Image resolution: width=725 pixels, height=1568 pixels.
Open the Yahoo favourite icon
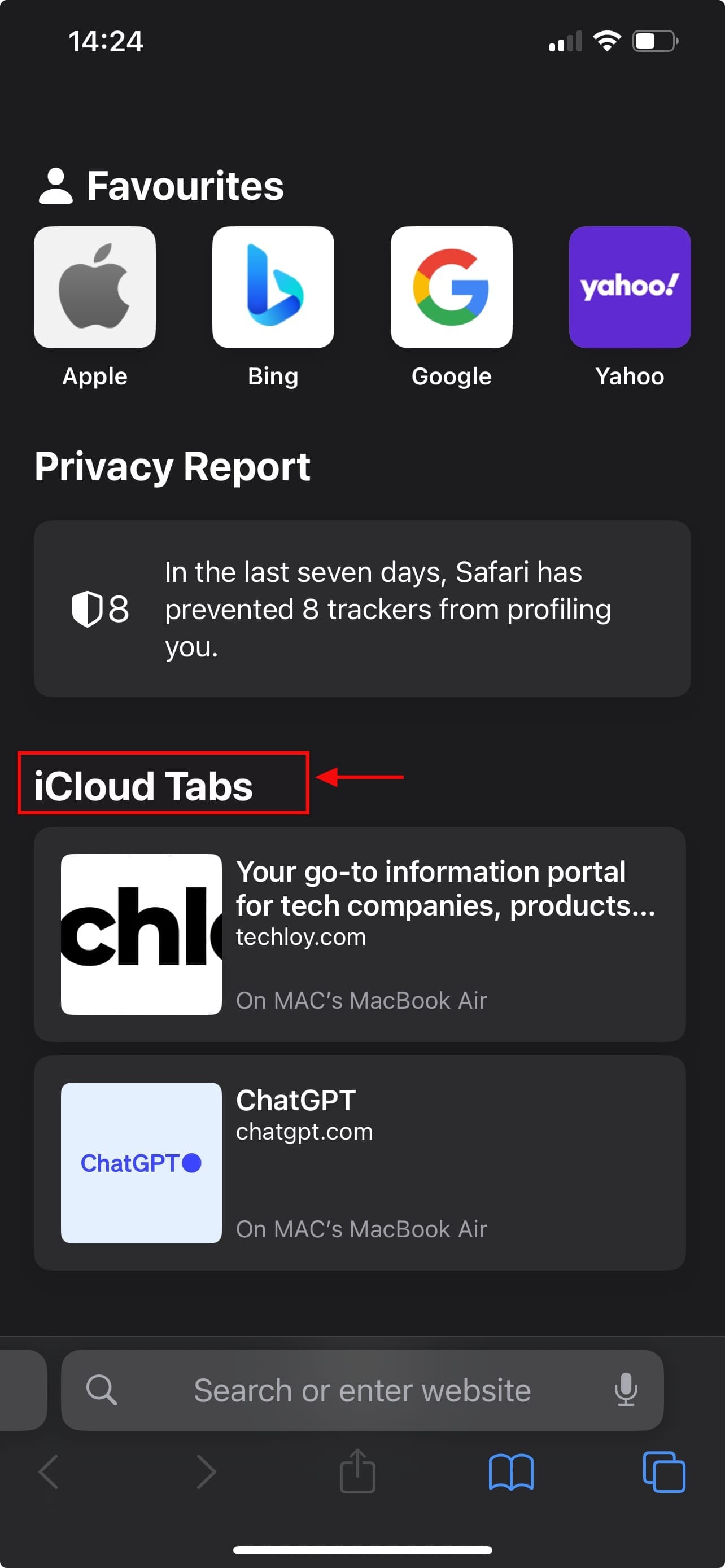pos(630,287)
